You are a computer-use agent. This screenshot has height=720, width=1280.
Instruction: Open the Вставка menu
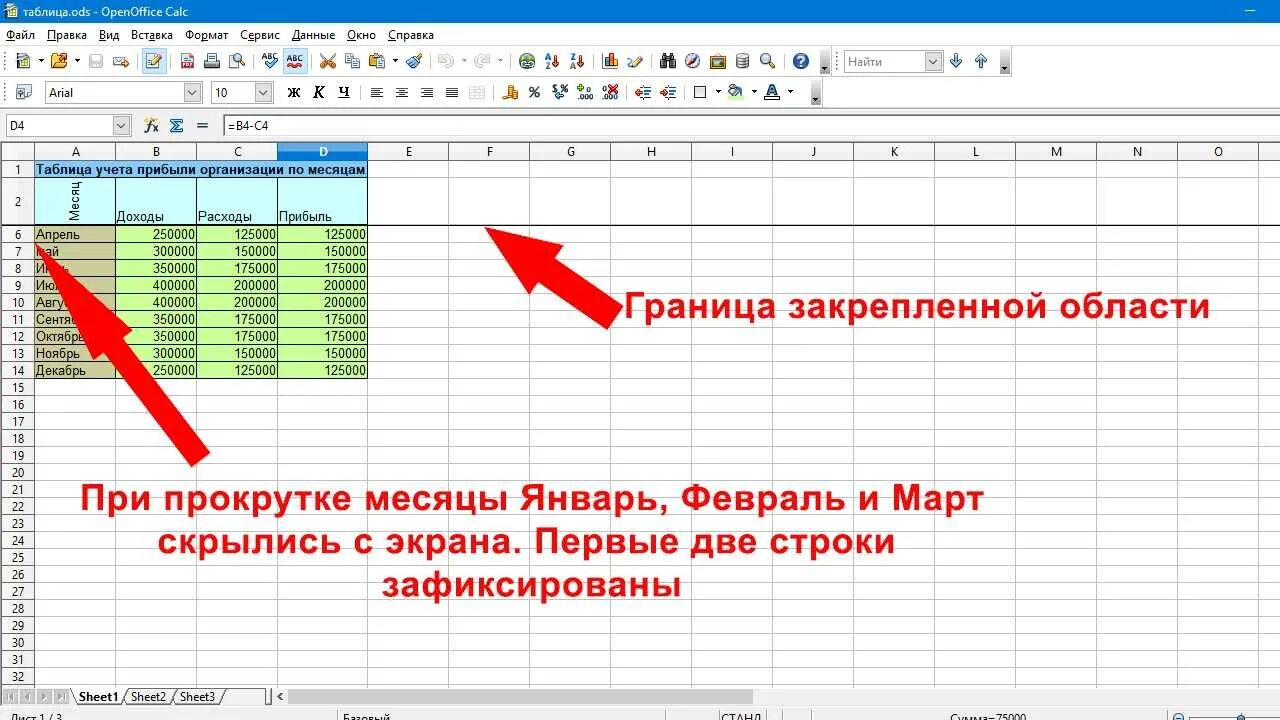152,35
